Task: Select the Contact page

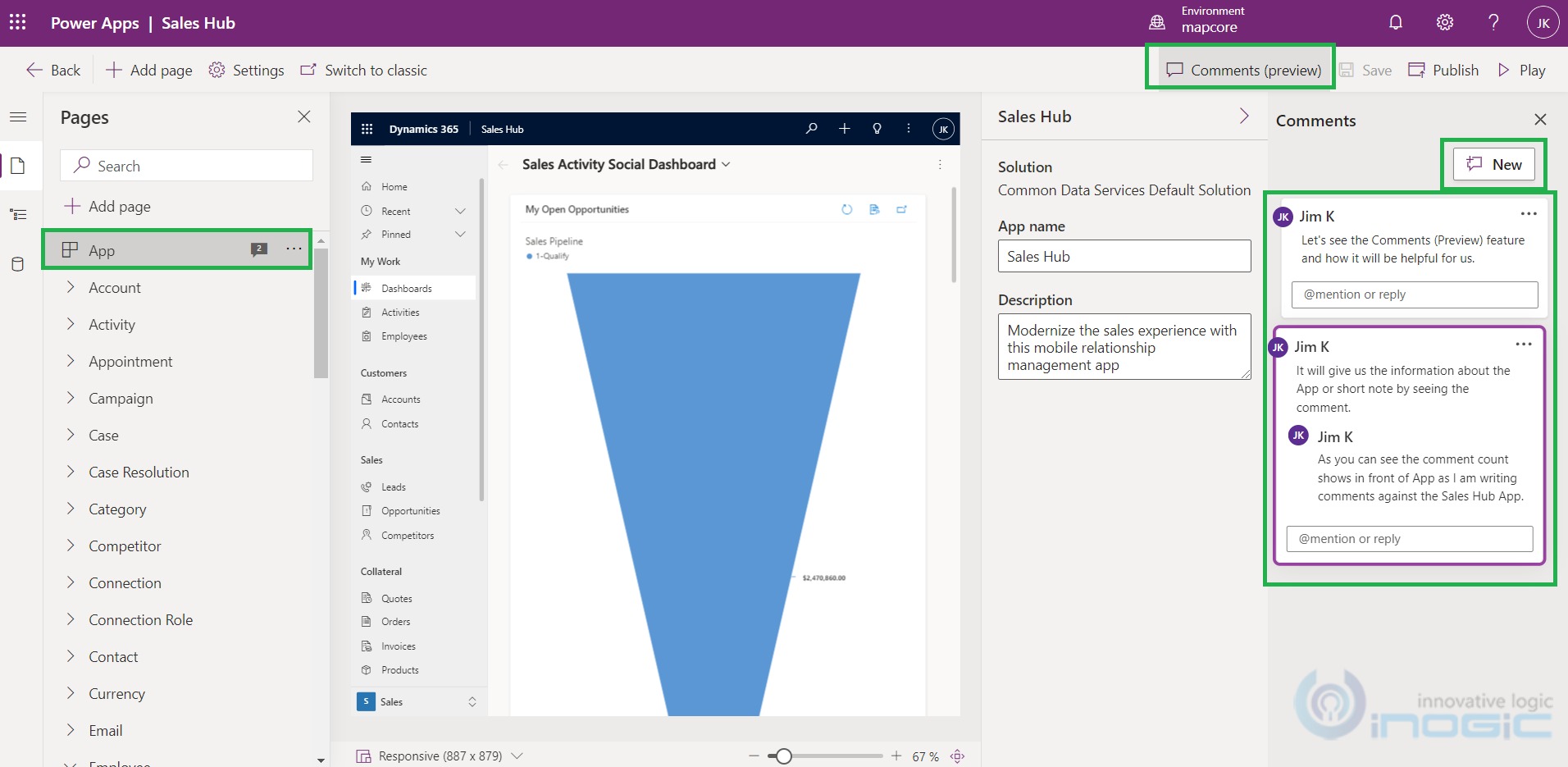Action: tap(113, 657)
